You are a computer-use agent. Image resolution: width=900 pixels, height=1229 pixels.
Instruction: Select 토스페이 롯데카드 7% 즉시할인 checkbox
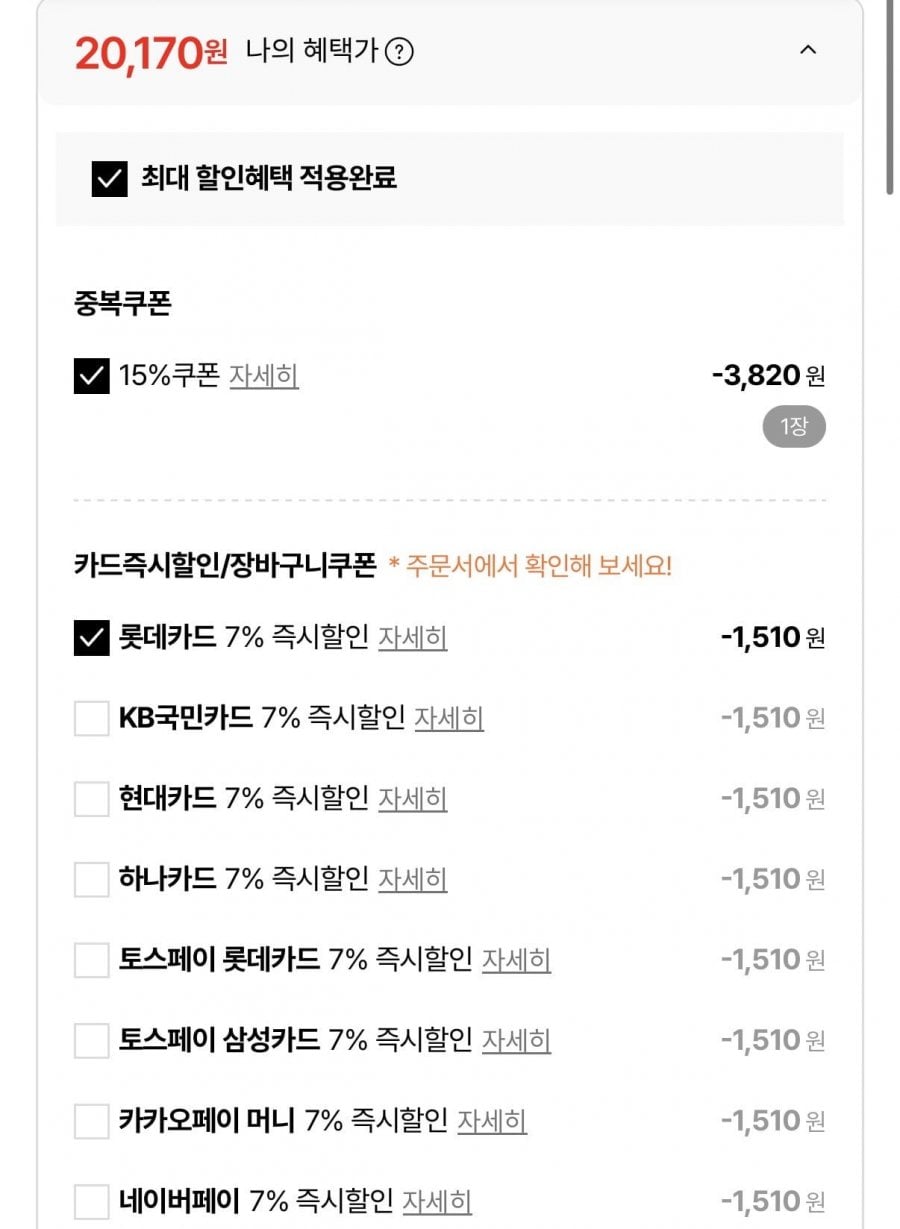click(x=91, y=960)
